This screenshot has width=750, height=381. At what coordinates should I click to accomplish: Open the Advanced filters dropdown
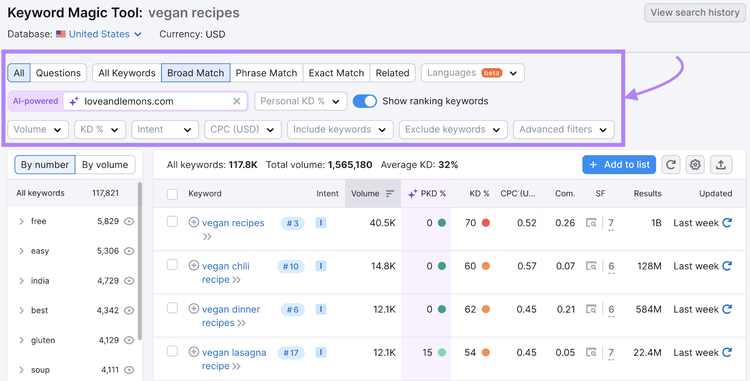coord(563,130)
